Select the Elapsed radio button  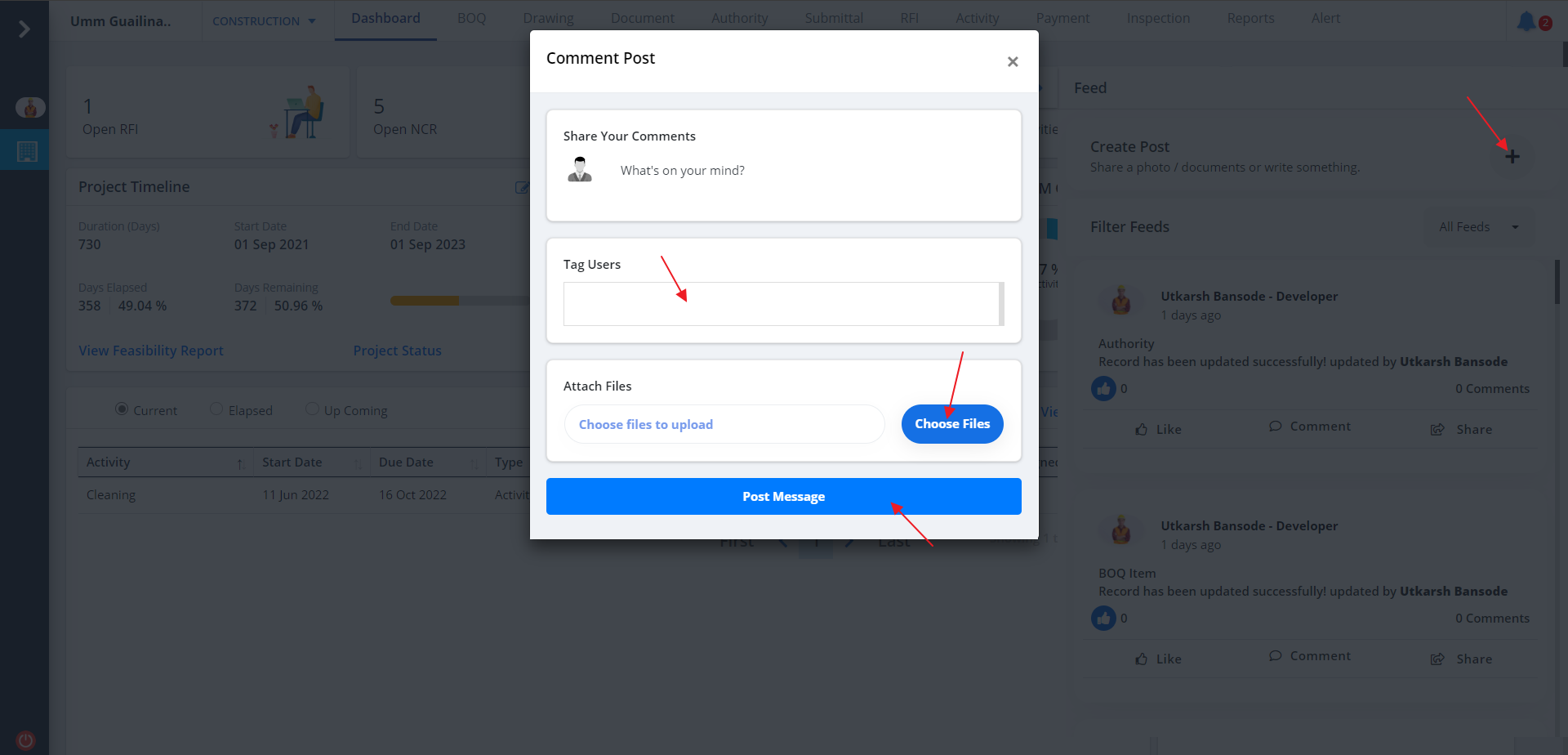pyautogui.click(x=216, y=409)
